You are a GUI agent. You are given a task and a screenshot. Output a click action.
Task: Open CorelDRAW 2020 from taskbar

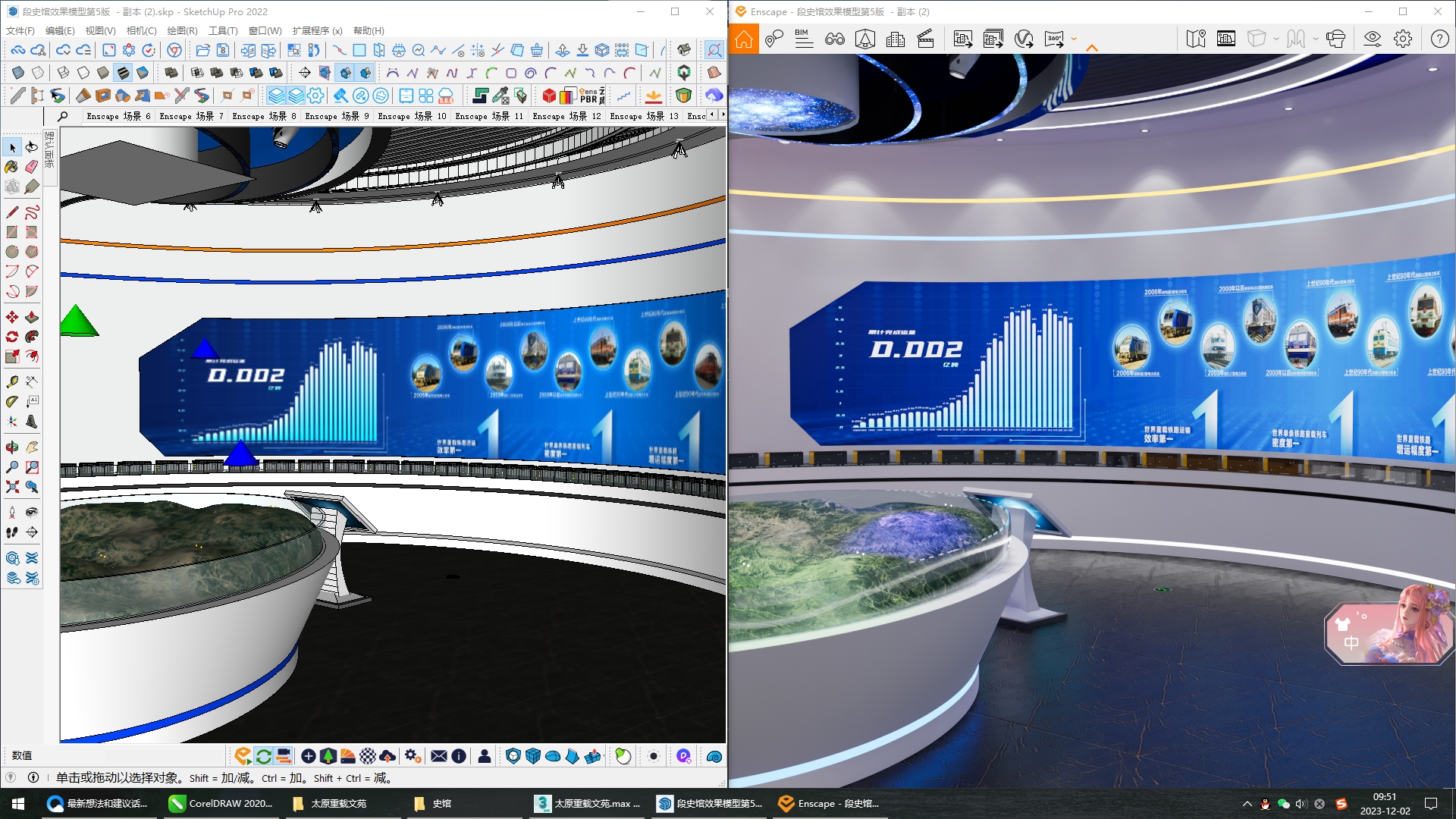[x=221, y=803]
